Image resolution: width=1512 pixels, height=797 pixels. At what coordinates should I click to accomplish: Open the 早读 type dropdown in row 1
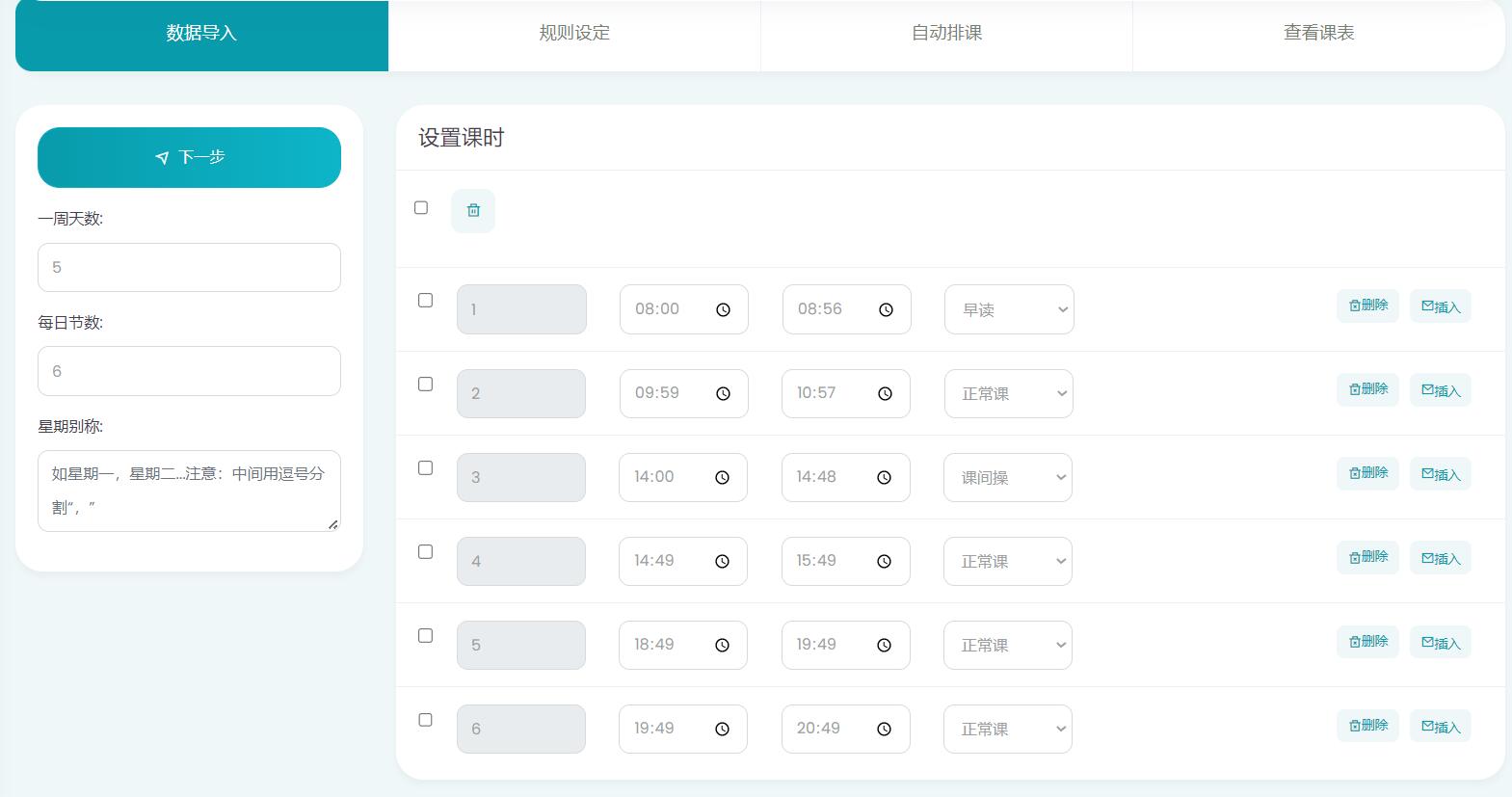[1009, 309]
